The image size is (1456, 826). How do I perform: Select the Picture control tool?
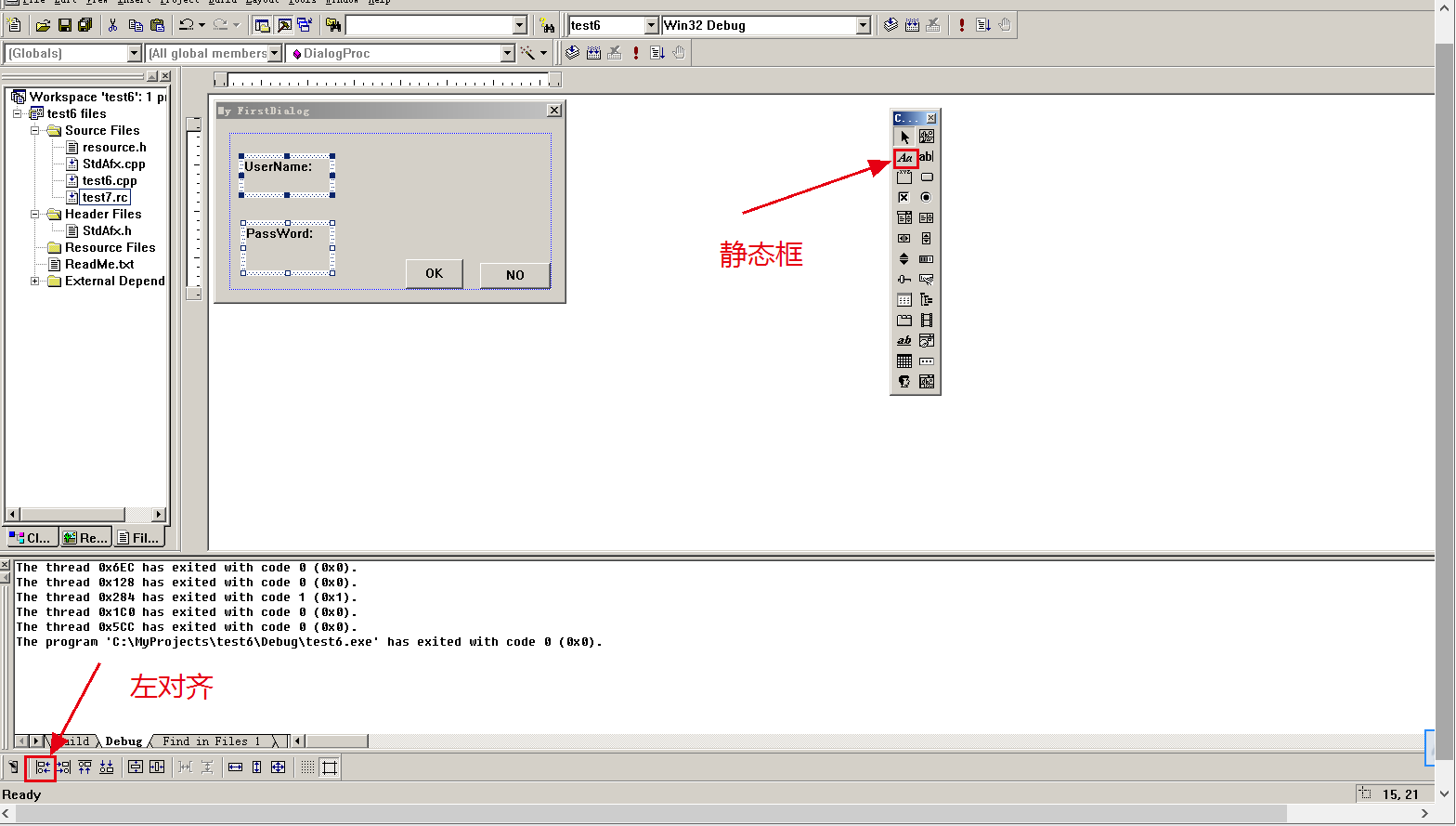[927, 137]
